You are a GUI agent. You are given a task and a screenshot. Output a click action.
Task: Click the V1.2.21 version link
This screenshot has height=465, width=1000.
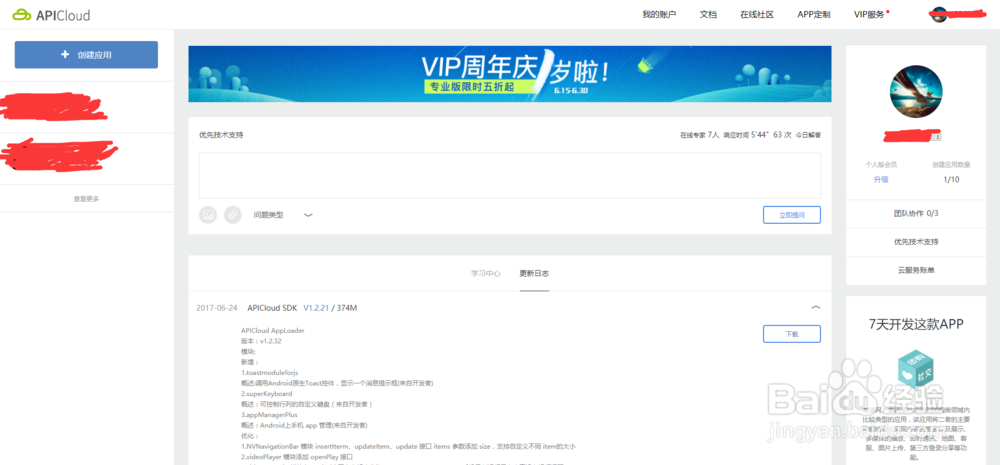click(316, 308)
